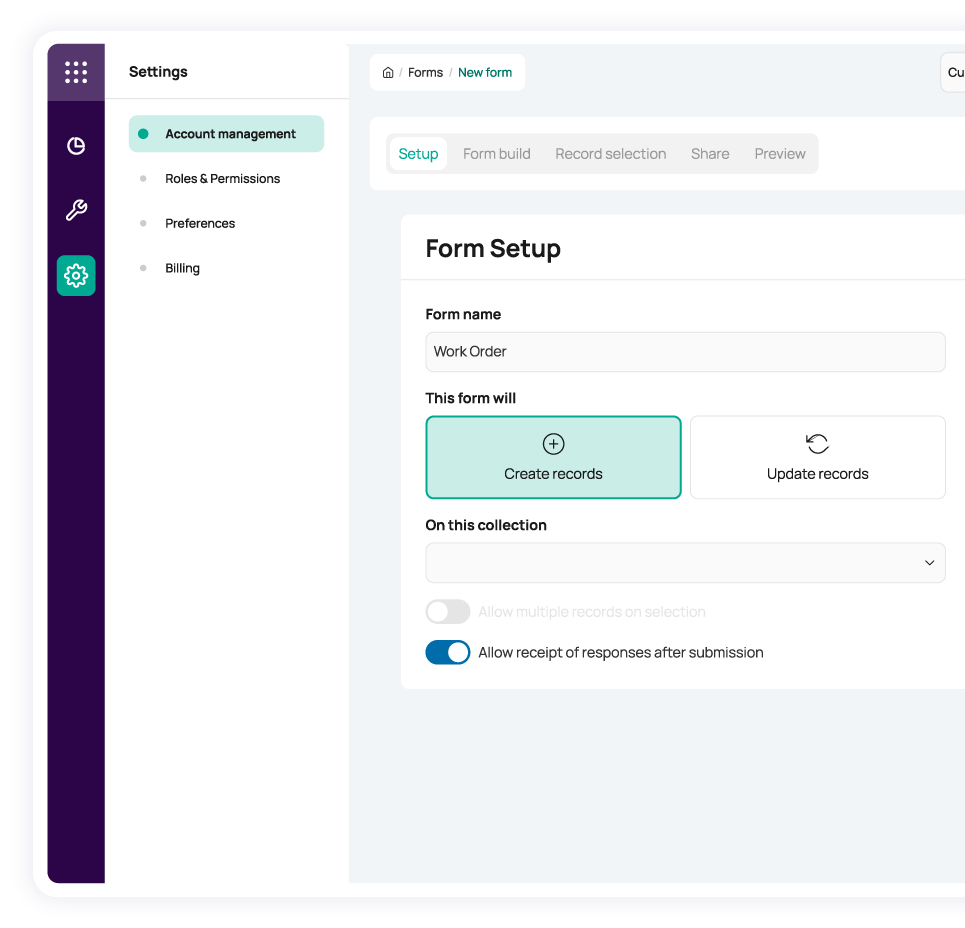The height and width of the screenshot is (928, 965).
Task: Click the chevron arrow in collection dropdown
Action: click(x=929, y=563)
